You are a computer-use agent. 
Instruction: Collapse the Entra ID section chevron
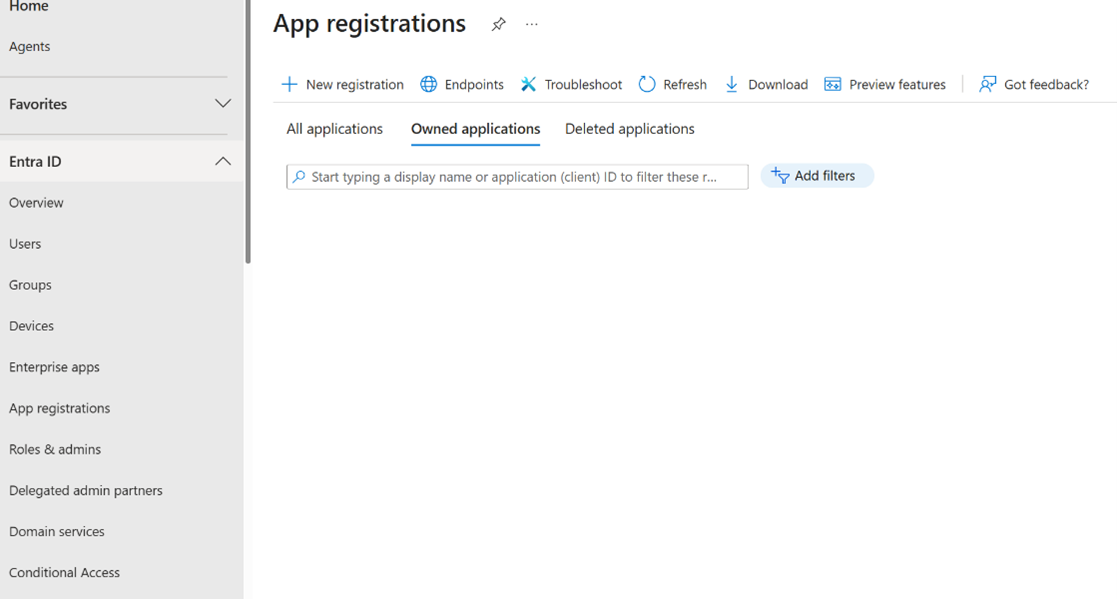(x=223, y=161)
